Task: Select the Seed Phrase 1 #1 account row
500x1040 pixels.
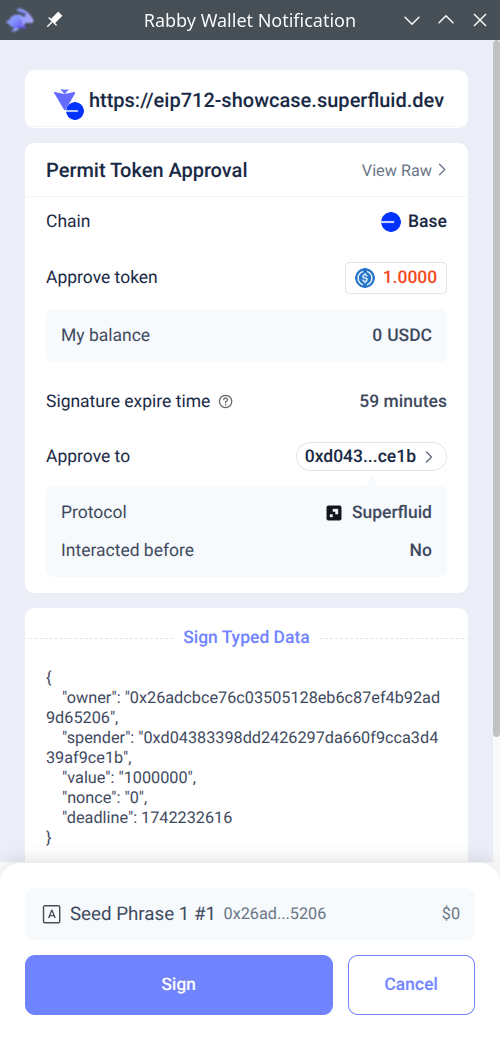Action: (x=250, y=914)
